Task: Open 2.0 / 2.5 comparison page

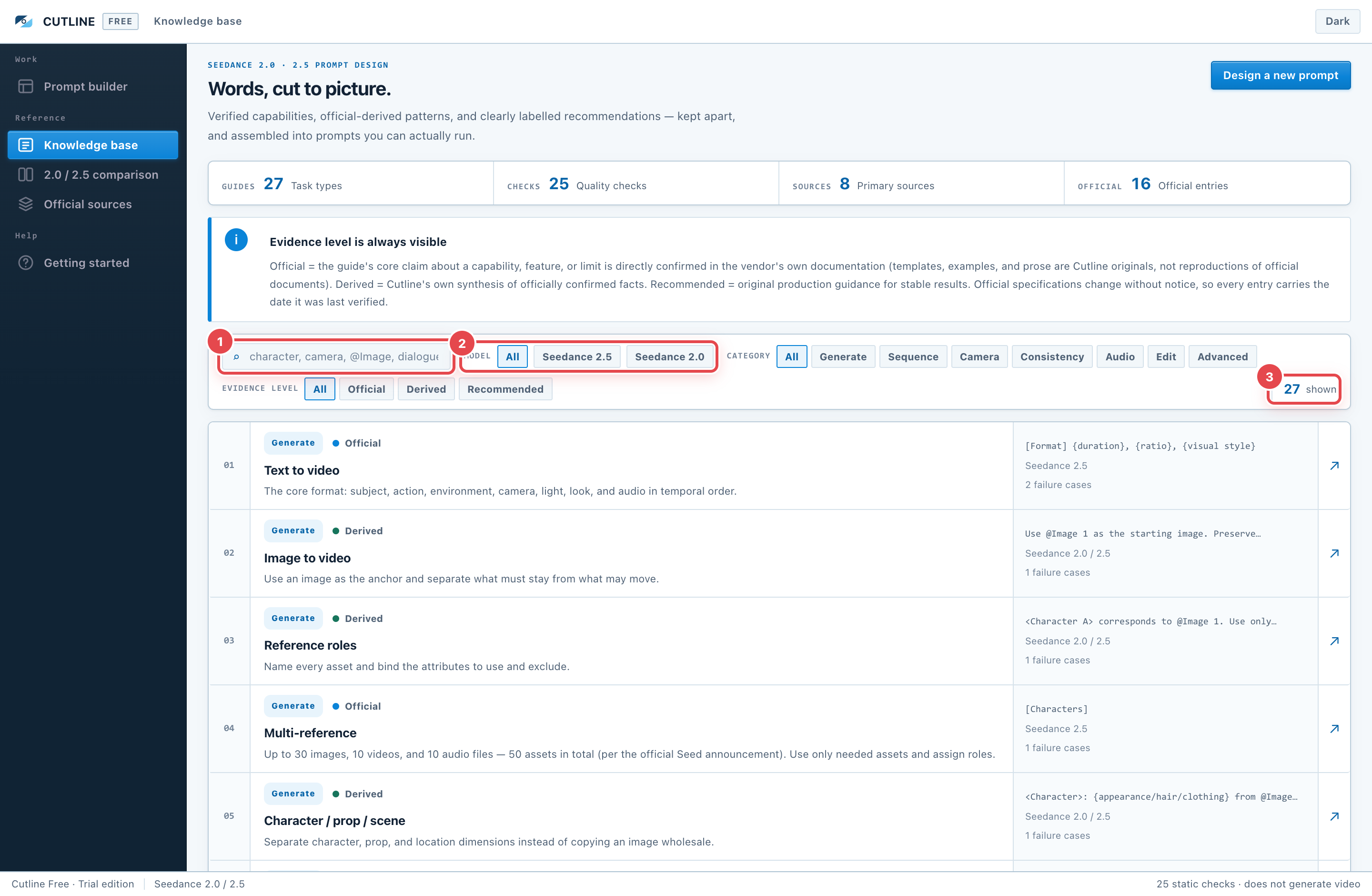Action: point(93,175)
